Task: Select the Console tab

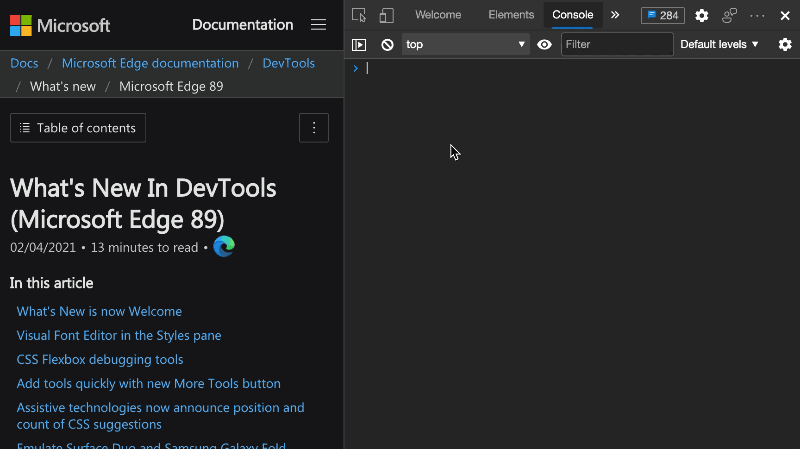Action: click(x=572, y=15)
